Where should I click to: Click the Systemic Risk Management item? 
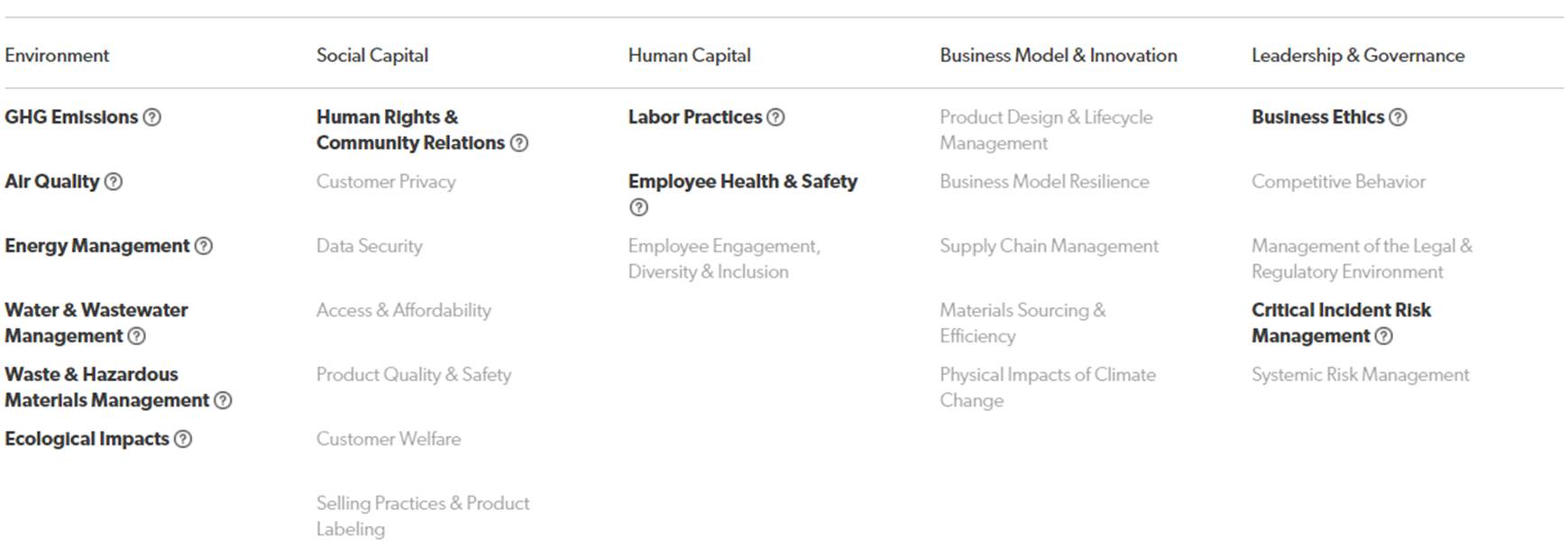tap(1360, 375)
